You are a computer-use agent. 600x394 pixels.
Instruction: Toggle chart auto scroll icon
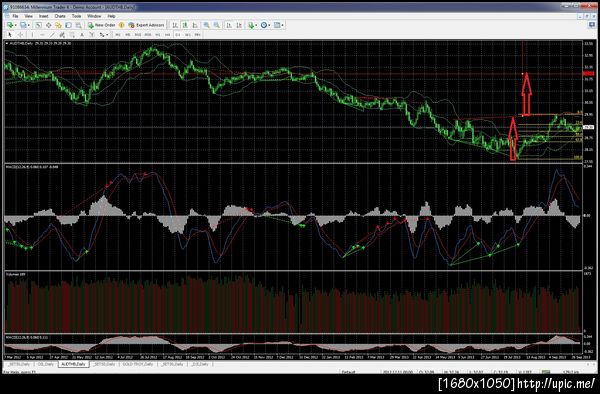[229, 25]
